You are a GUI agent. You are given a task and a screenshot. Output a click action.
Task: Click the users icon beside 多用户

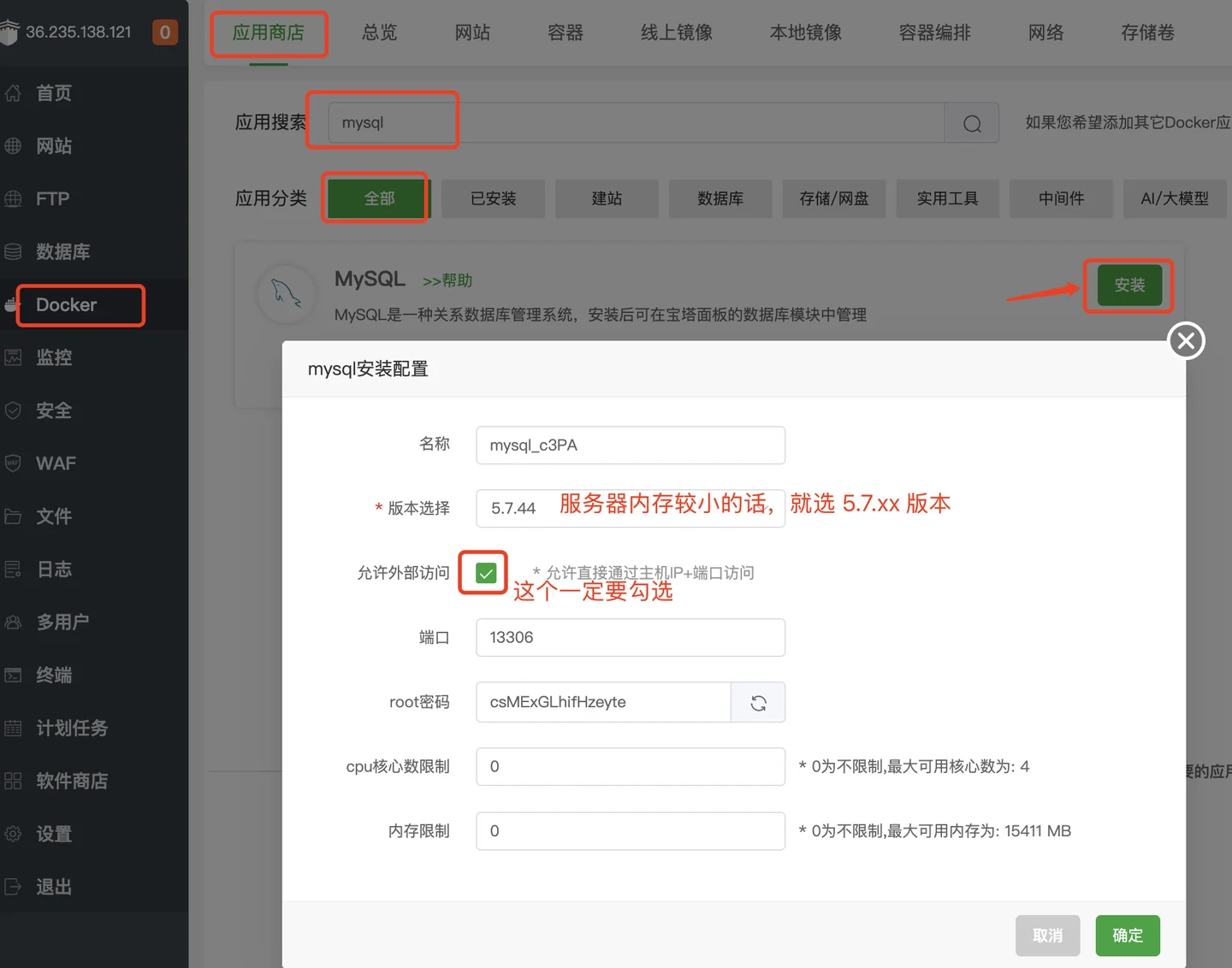(13, 623)
